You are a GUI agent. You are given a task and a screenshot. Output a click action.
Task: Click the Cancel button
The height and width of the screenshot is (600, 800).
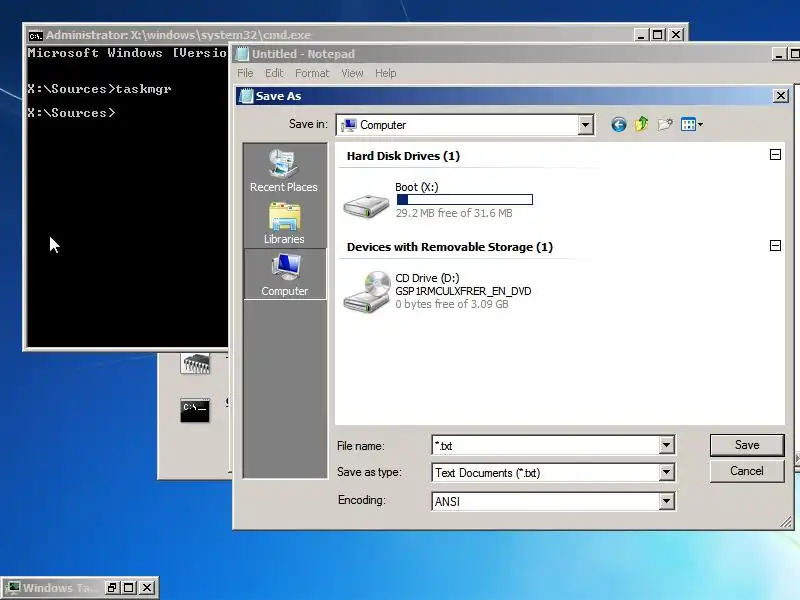(x=746, y=471)
